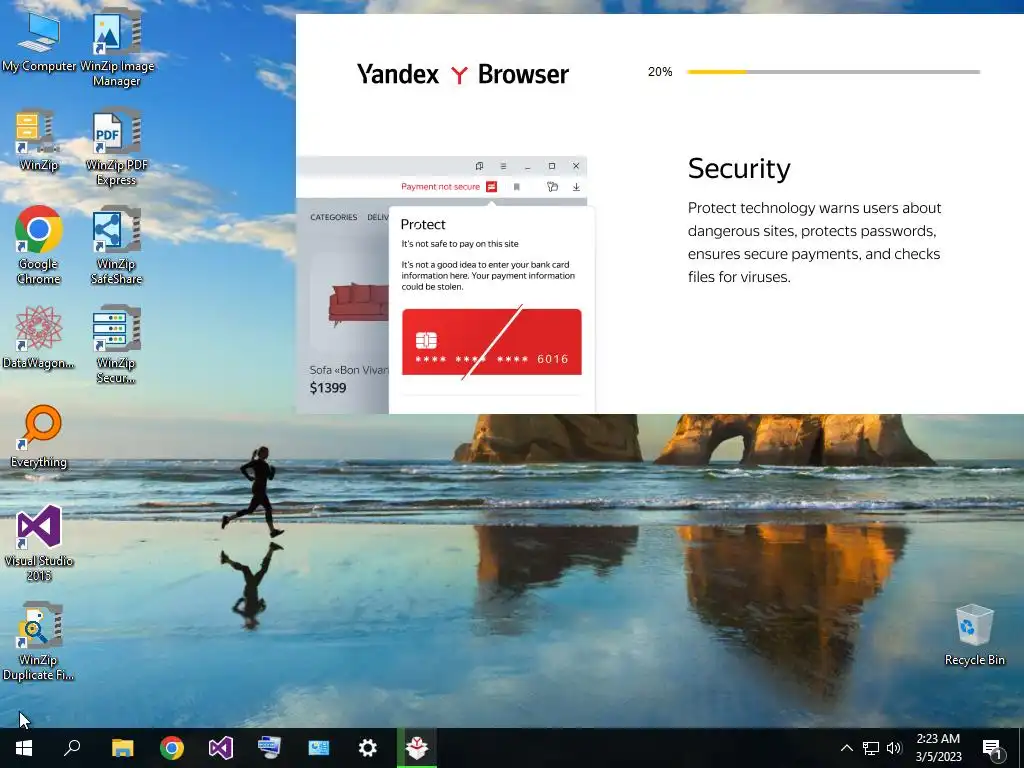Open WinZip Image Manager shortcut

tap(117, 49)
